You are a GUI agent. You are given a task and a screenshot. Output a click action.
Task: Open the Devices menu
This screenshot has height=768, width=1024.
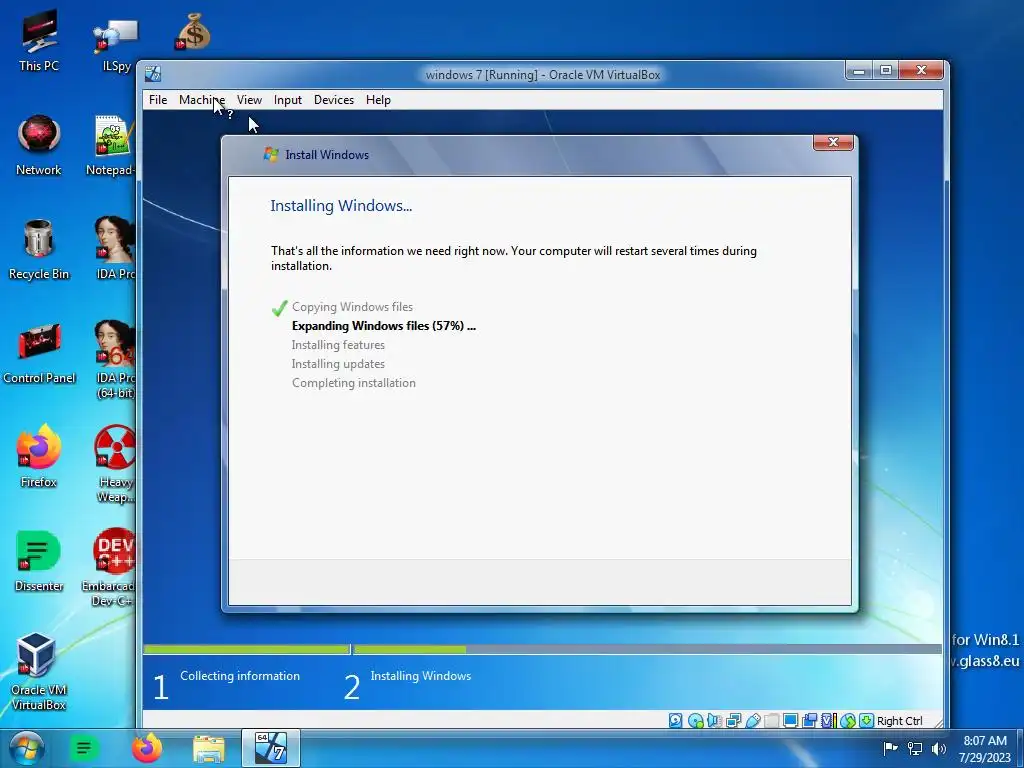[x=334, y=100]
